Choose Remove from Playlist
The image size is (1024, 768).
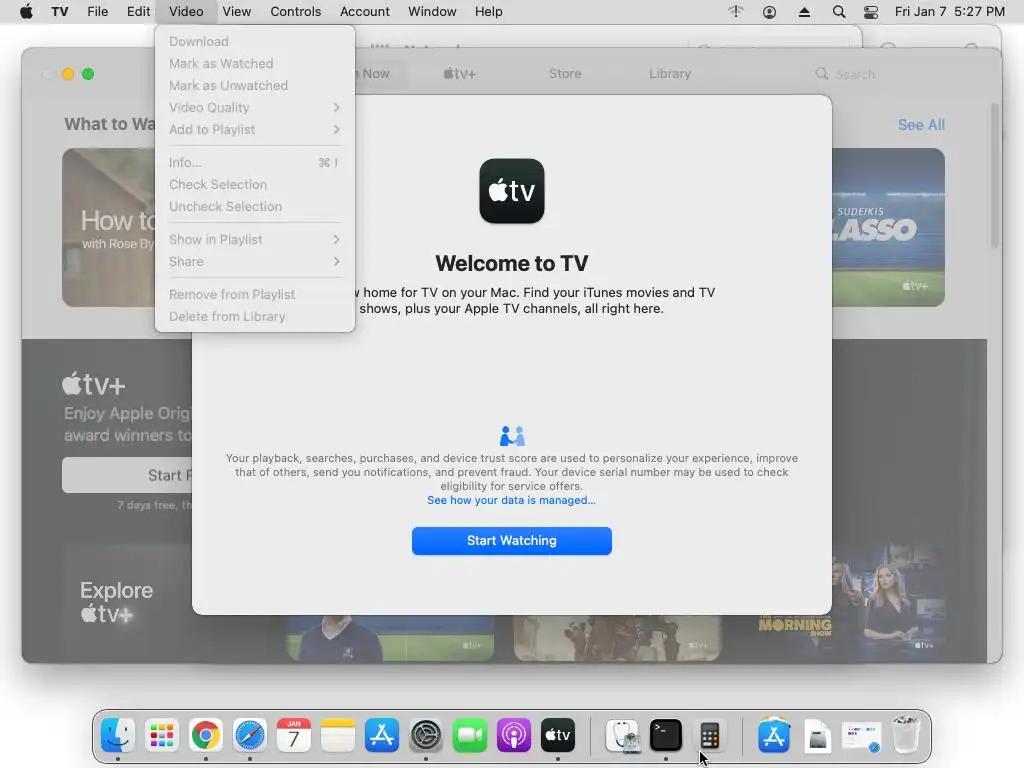tap(255, 294)
